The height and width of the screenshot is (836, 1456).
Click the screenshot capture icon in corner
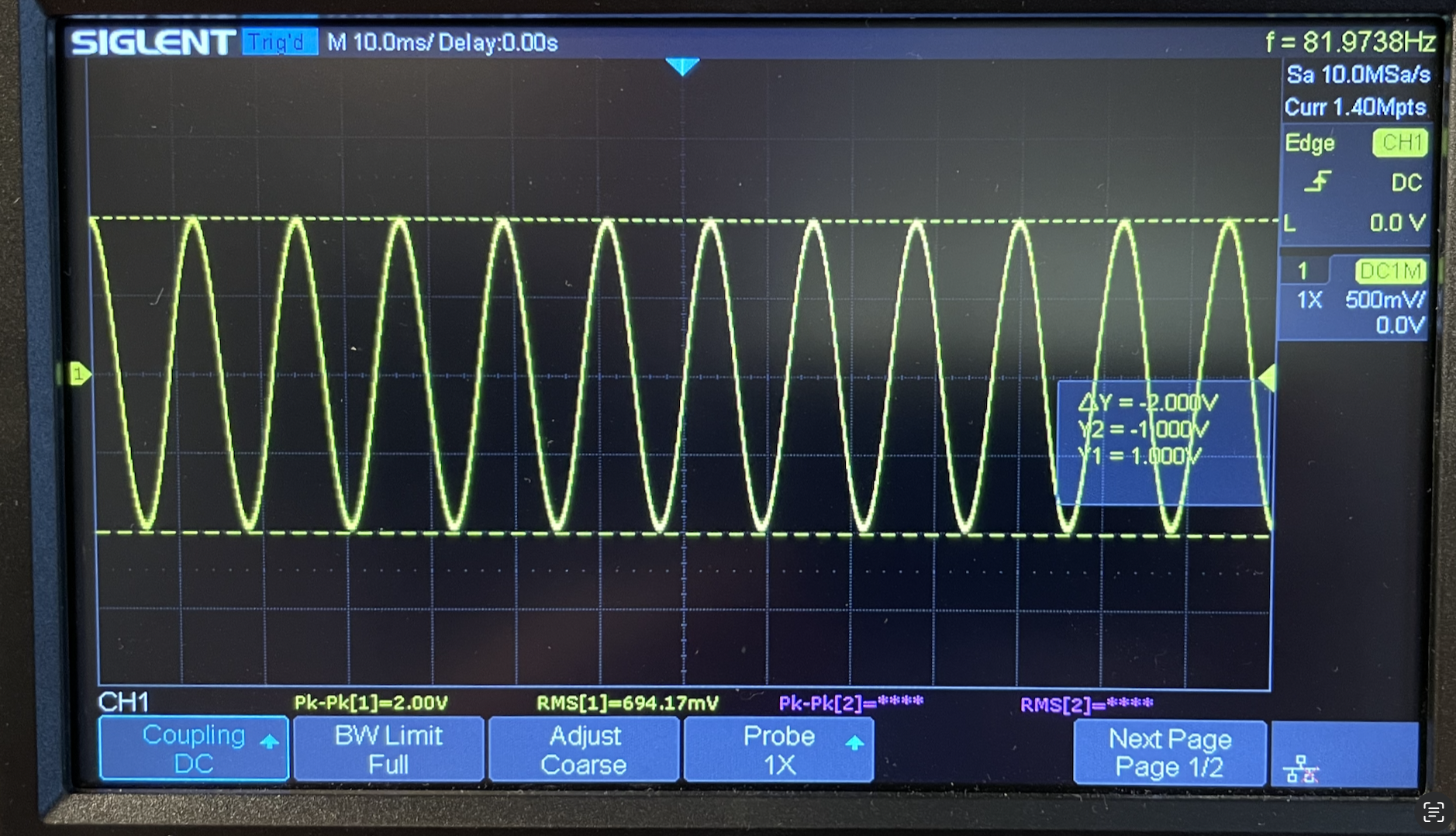tap(1433, 812)
